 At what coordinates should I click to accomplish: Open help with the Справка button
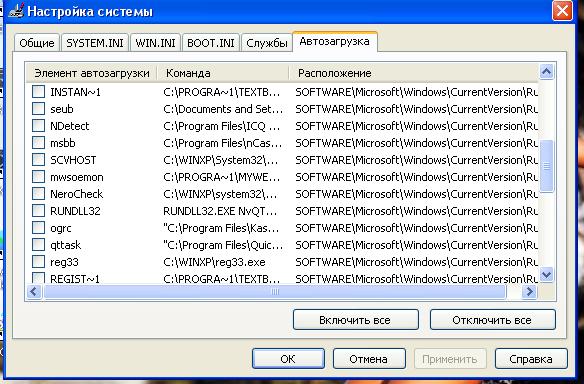coord(531,359)
